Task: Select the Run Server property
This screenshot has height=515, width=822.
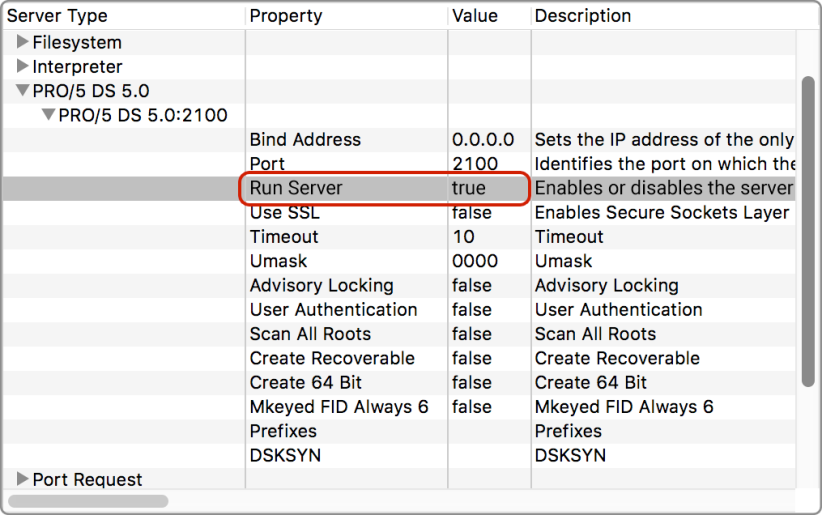Action: [x=296, y=188]
